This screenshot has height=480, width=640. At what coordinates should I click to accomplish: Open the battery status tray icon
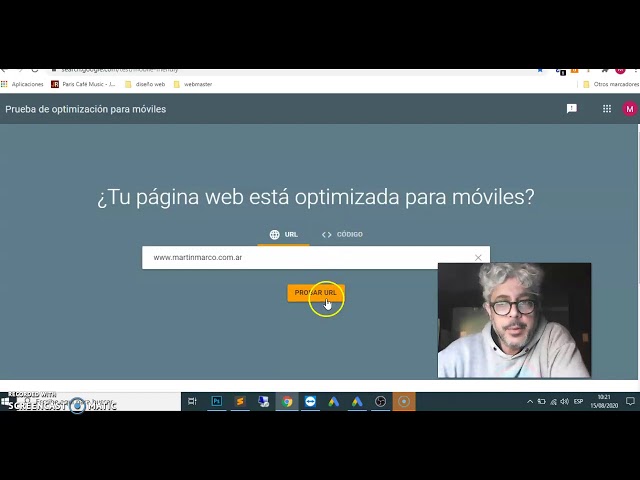point(542,402)
